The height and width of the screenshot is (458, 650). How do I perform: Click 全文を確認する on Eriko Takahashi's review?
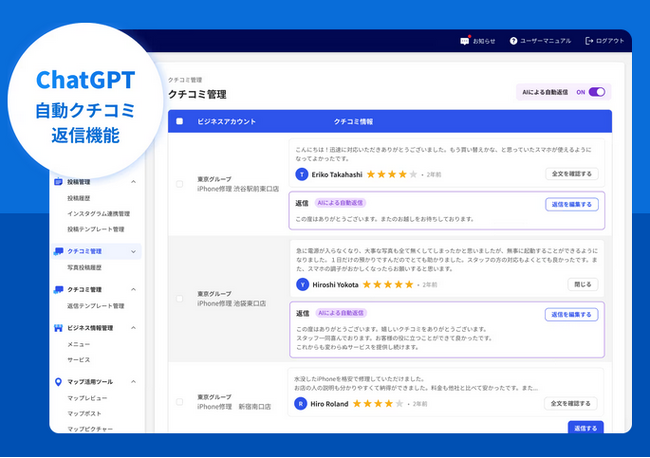point(572,174)
